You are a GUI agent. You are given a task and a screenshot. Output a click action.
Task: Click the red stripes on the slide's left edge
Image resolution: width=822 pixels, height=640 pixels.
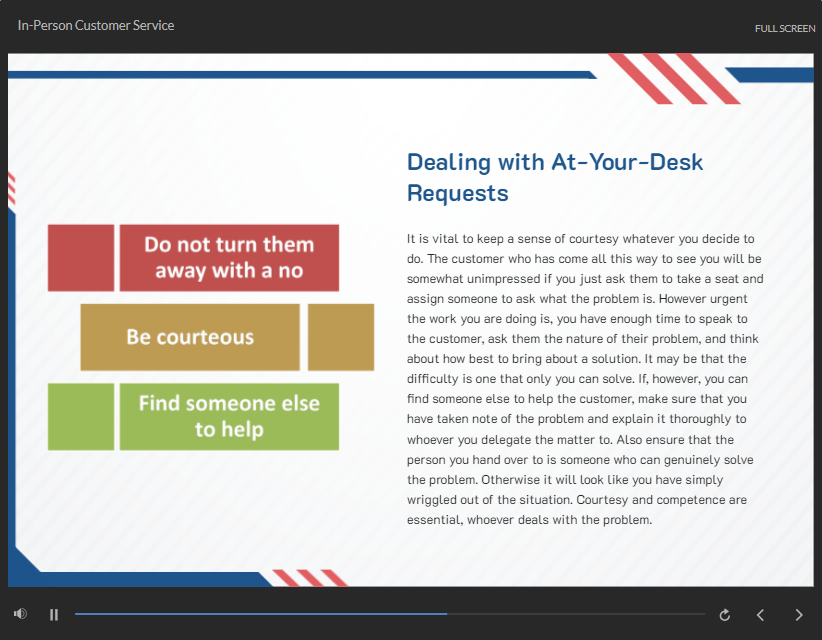pos(12,188)
